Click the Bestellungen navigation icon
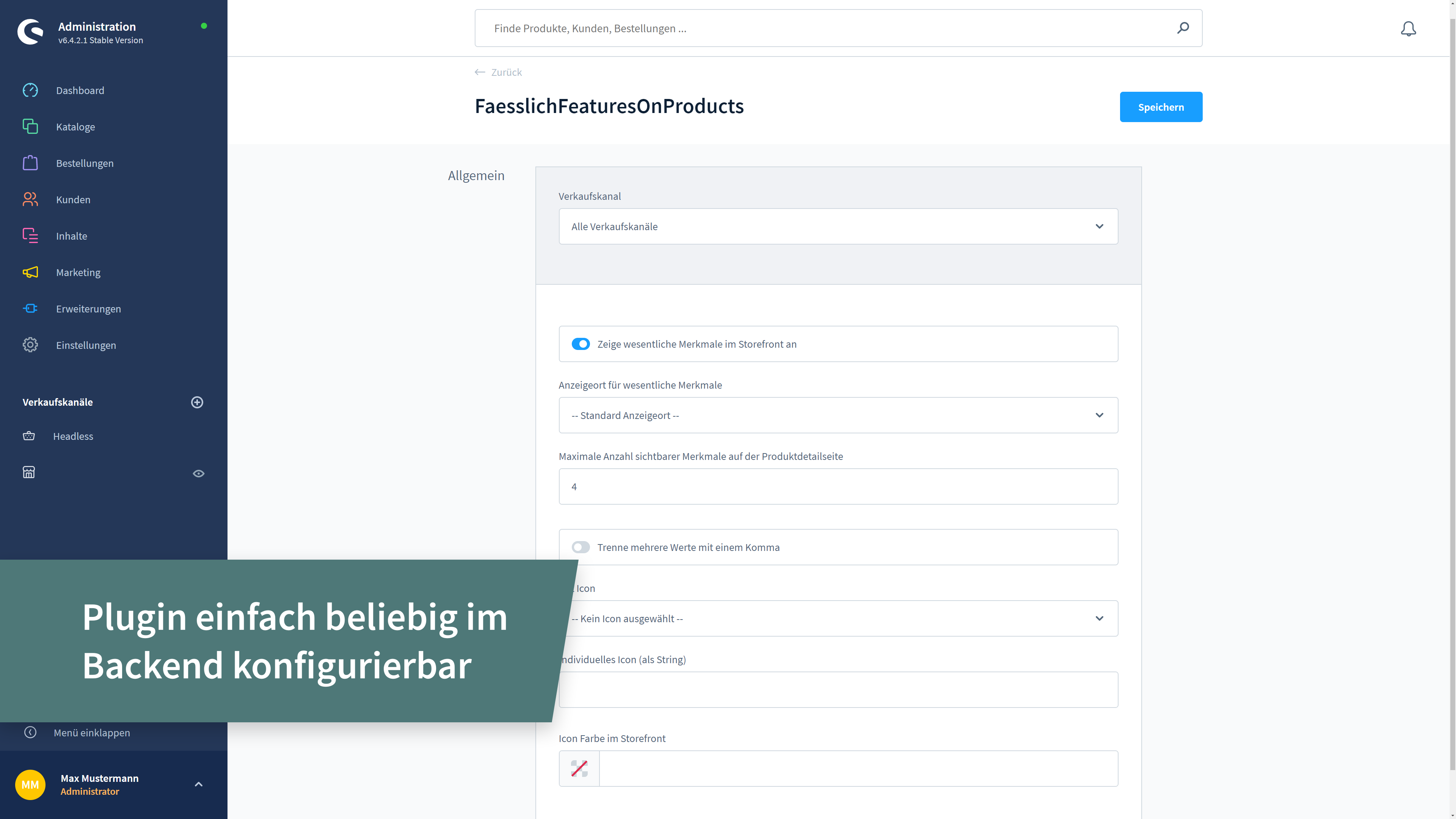Viewport: 1456px width, 819px height. pos(30,163)
